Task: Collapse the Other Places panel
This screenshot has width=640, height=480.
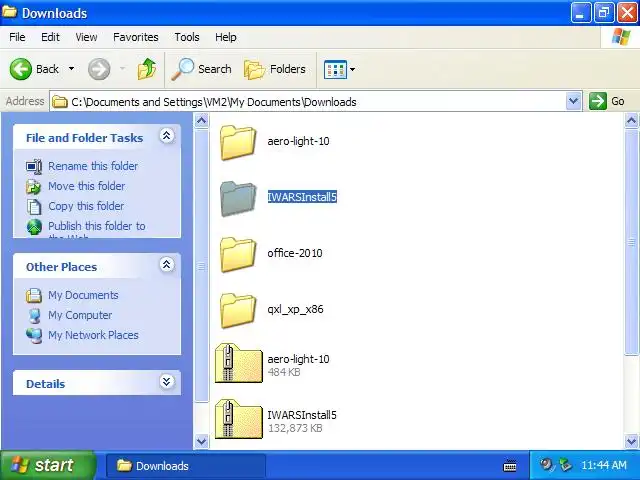Action: [x=167, y=265]
